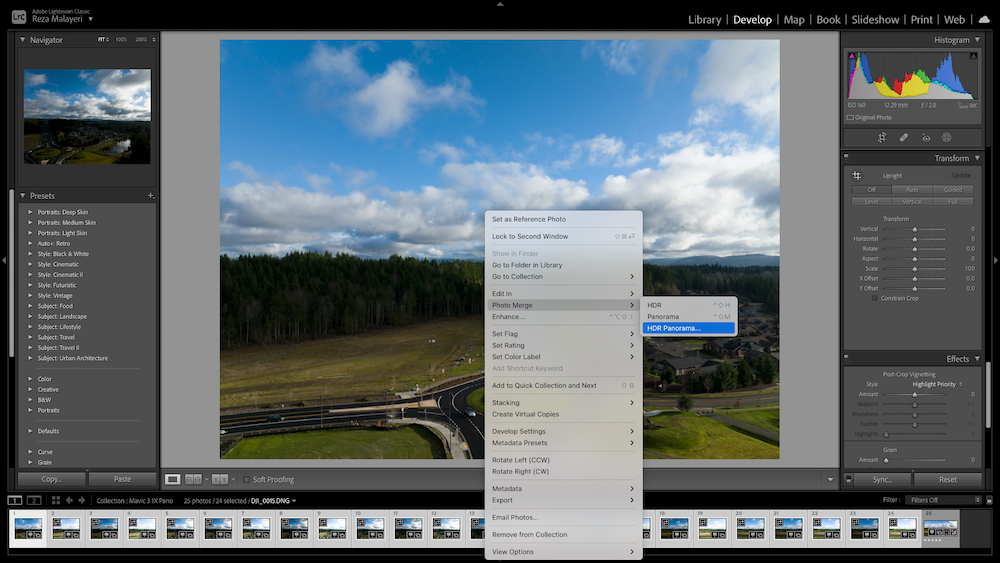The height and width of the screenshot is (563, 1000).
Task: Select filmstrip thumbnail number 25
Action: pos(941,529)
